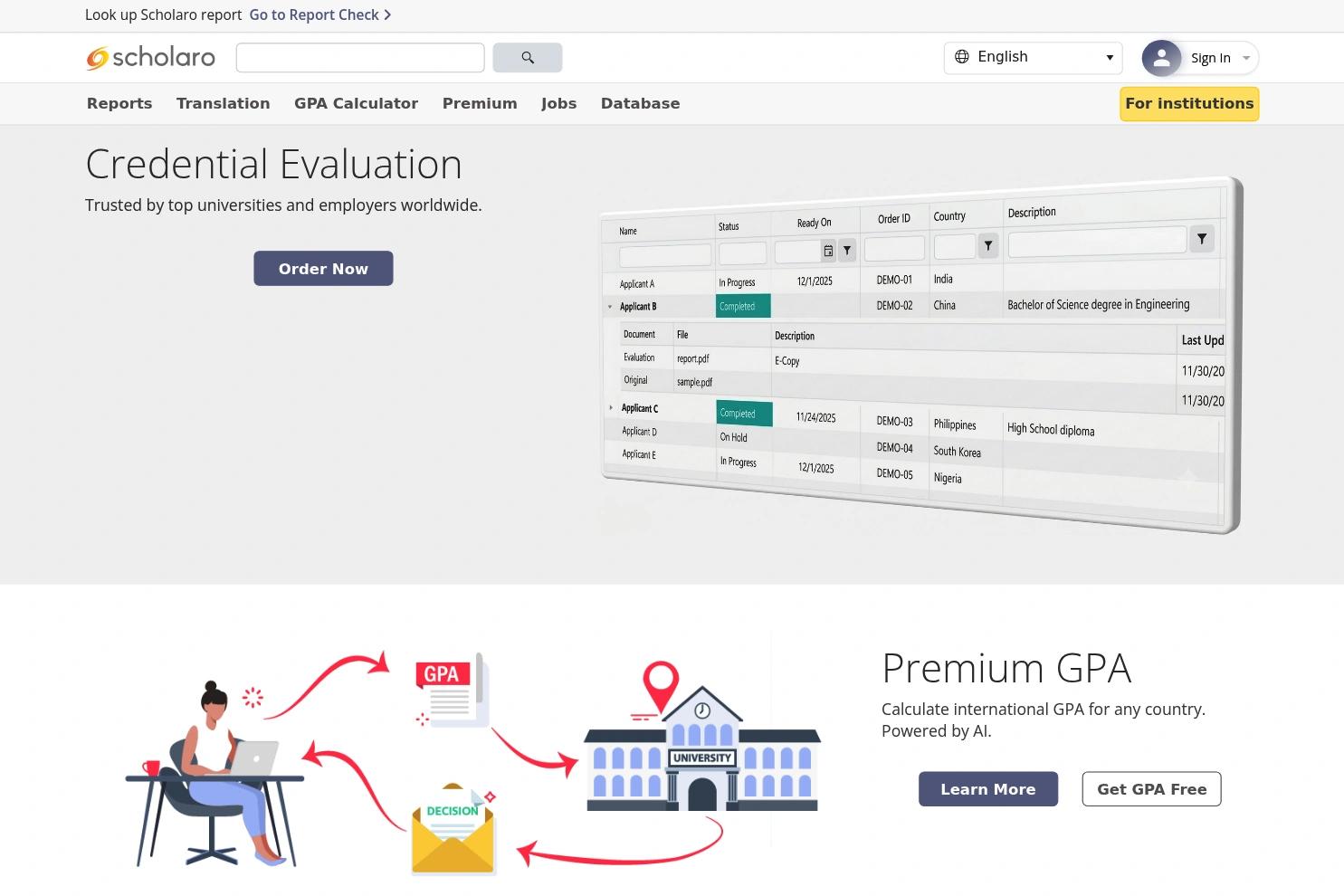Image resolution: width=1344 pixels, height=896 pixels.
Task: Open the Database menu item
Action: 640,104
